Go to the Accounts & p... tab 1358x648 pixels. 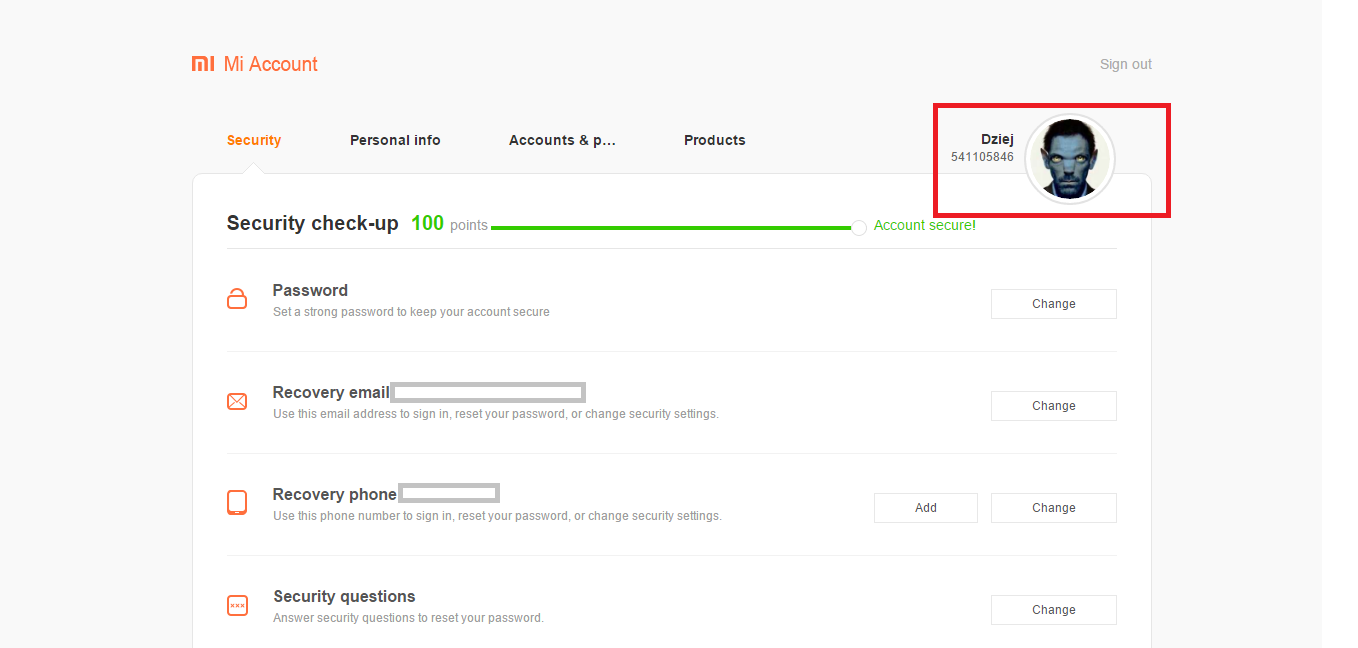click(562, 140)
